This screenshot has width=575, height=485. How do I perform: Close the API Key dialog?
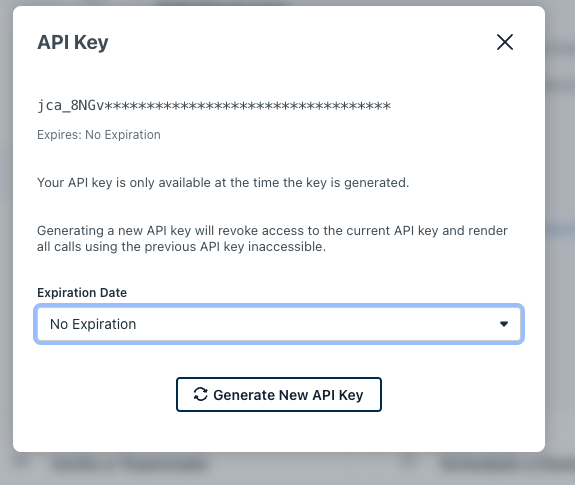(505, 42)
